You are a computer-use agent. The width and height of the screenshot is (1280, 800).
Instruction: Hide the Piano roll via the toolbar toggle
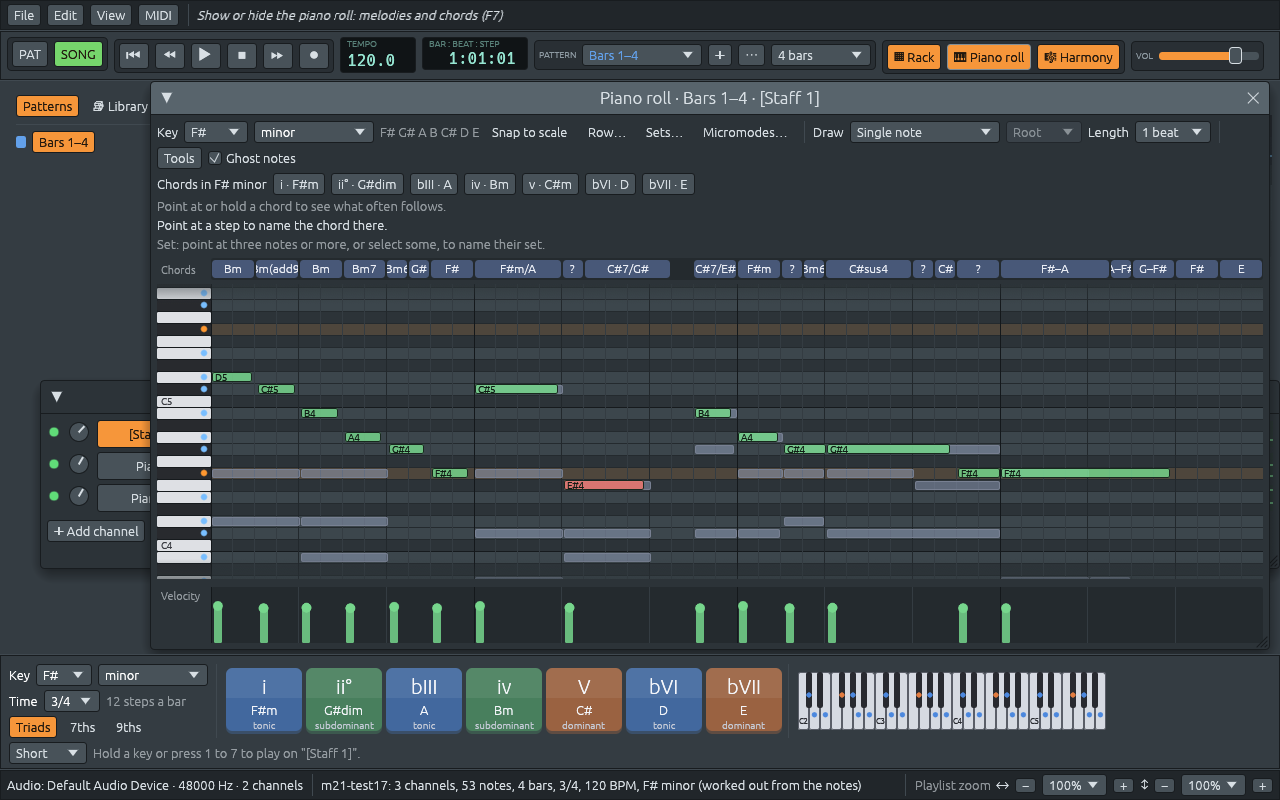[989, 57]
